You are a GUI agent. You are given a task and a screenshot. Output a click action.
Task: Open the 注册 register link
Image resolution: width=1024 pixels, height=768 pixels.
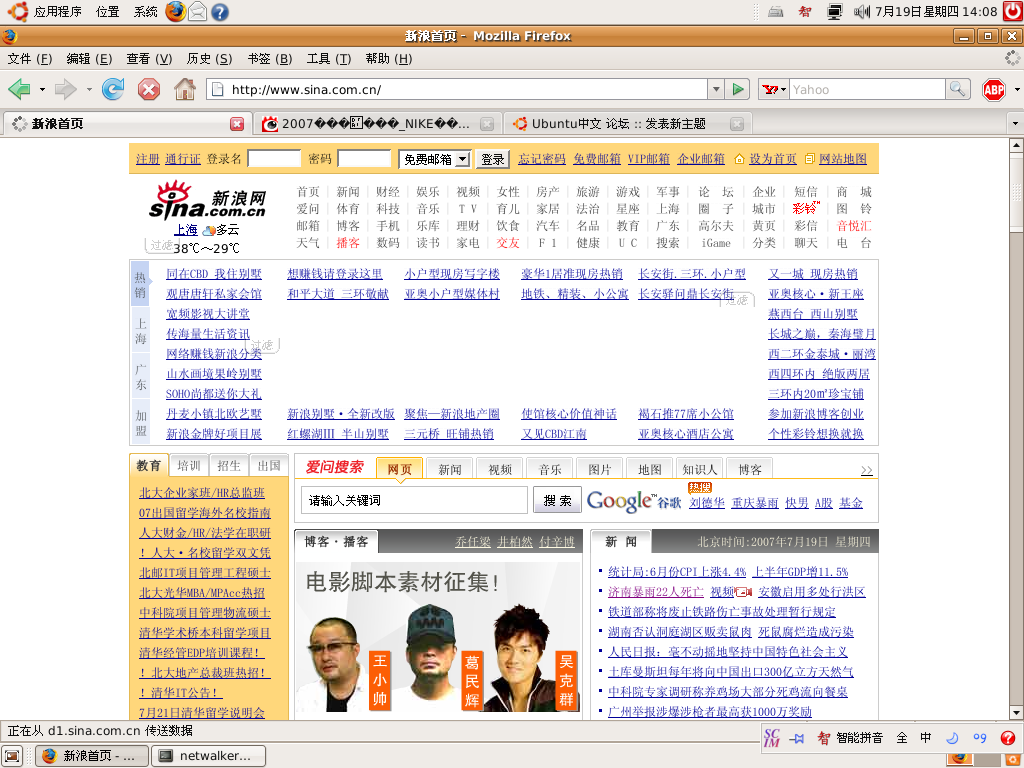pyautogui.click(x=148, y=159)
